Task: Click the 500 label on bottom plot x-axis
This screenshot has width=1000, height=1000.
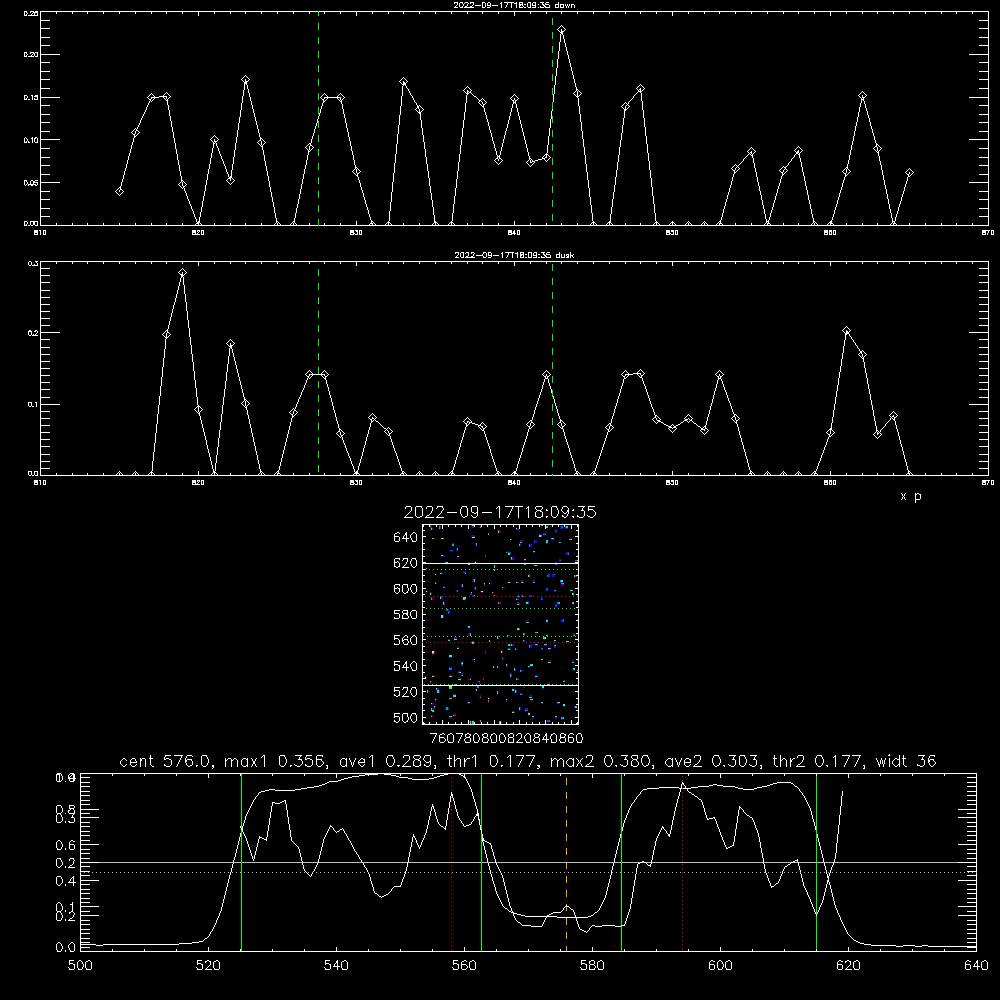Action: pos(80,966)
